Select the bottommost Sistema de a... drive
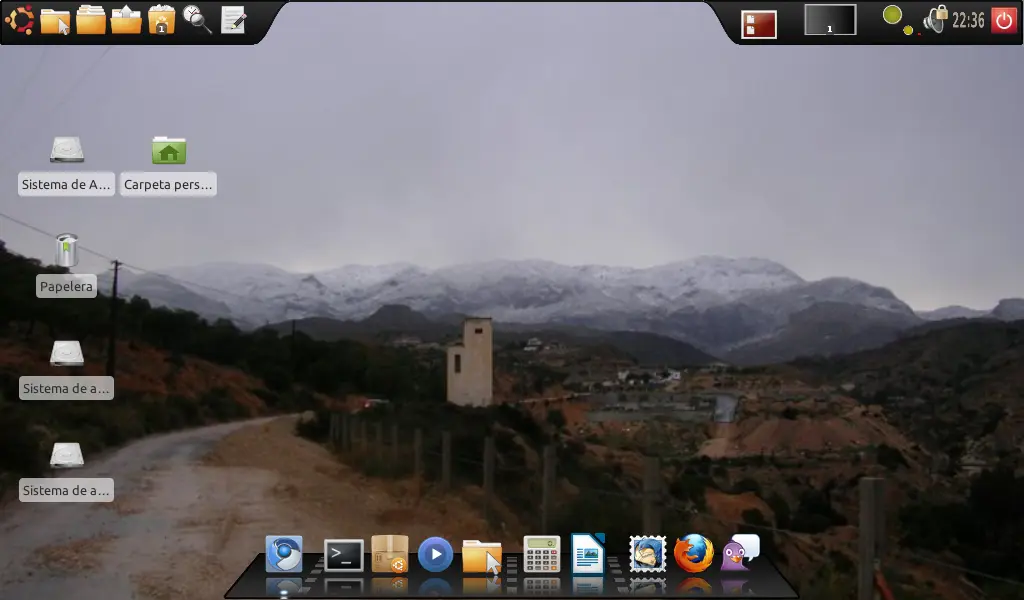1024x600 pixels. coord(67,455)
